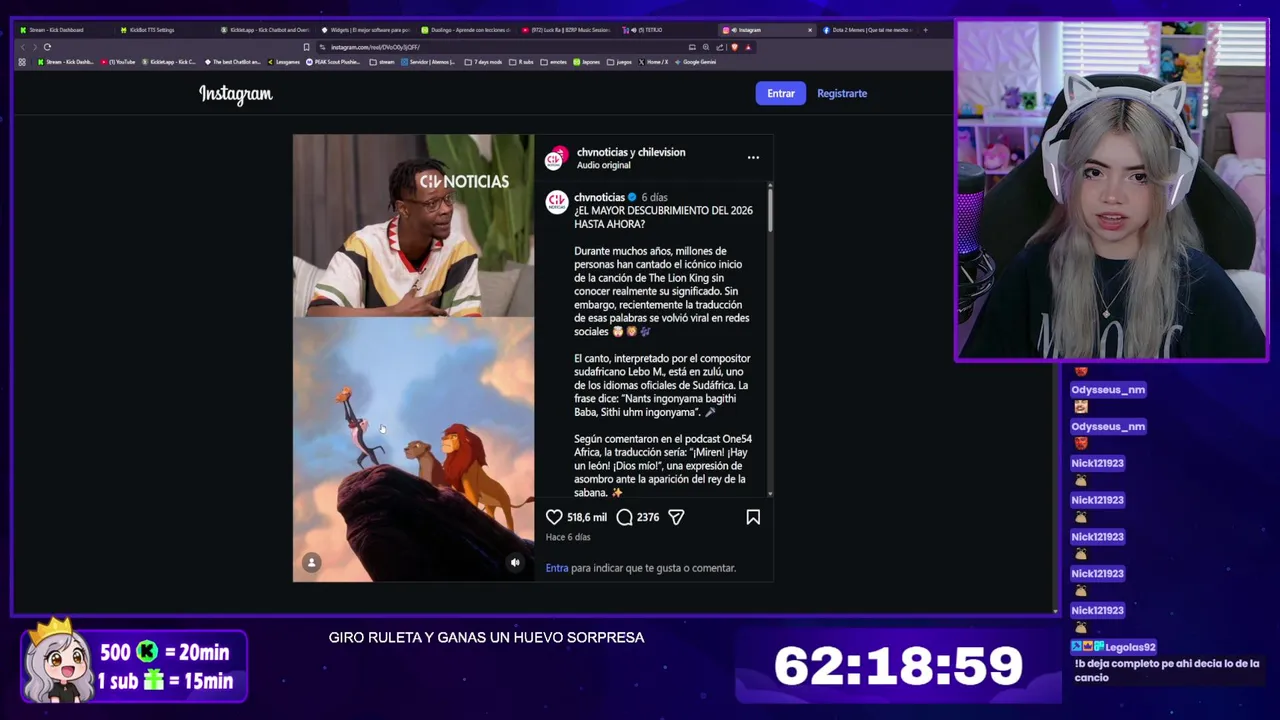This screenshot has width=1280, height=720.
Task: Click the browser forward arrow
Action: tap(34, 47)
